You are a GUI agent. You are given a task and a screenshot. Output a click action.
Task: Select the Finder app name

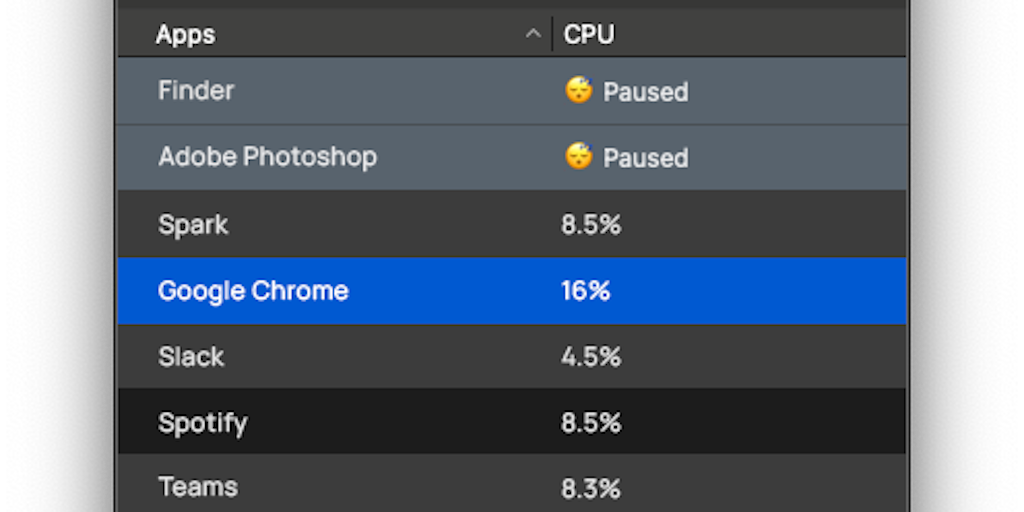pos(196,91)
